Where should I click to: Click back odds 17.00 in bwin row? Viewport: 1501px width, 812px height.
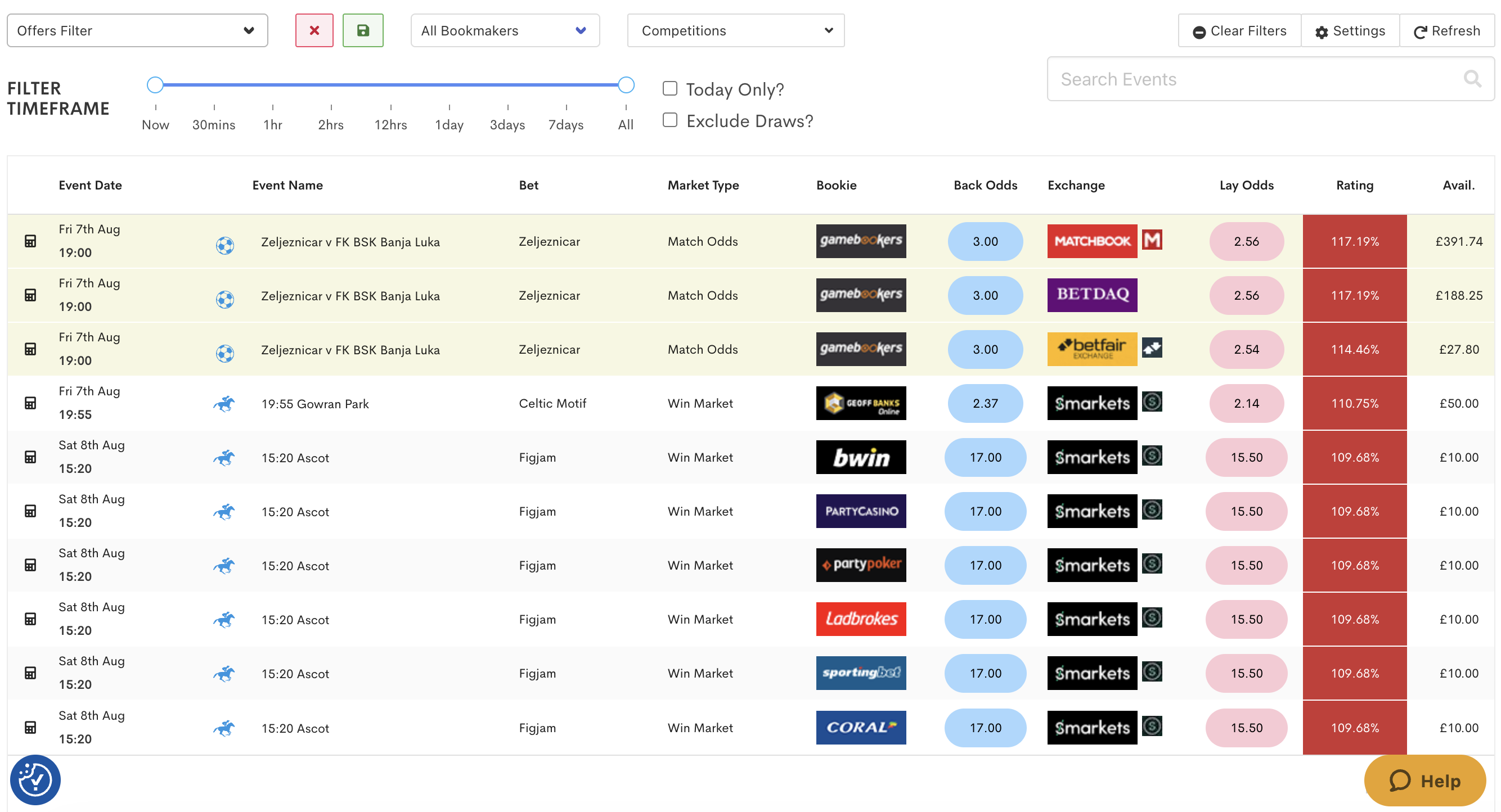pos(985,457)
